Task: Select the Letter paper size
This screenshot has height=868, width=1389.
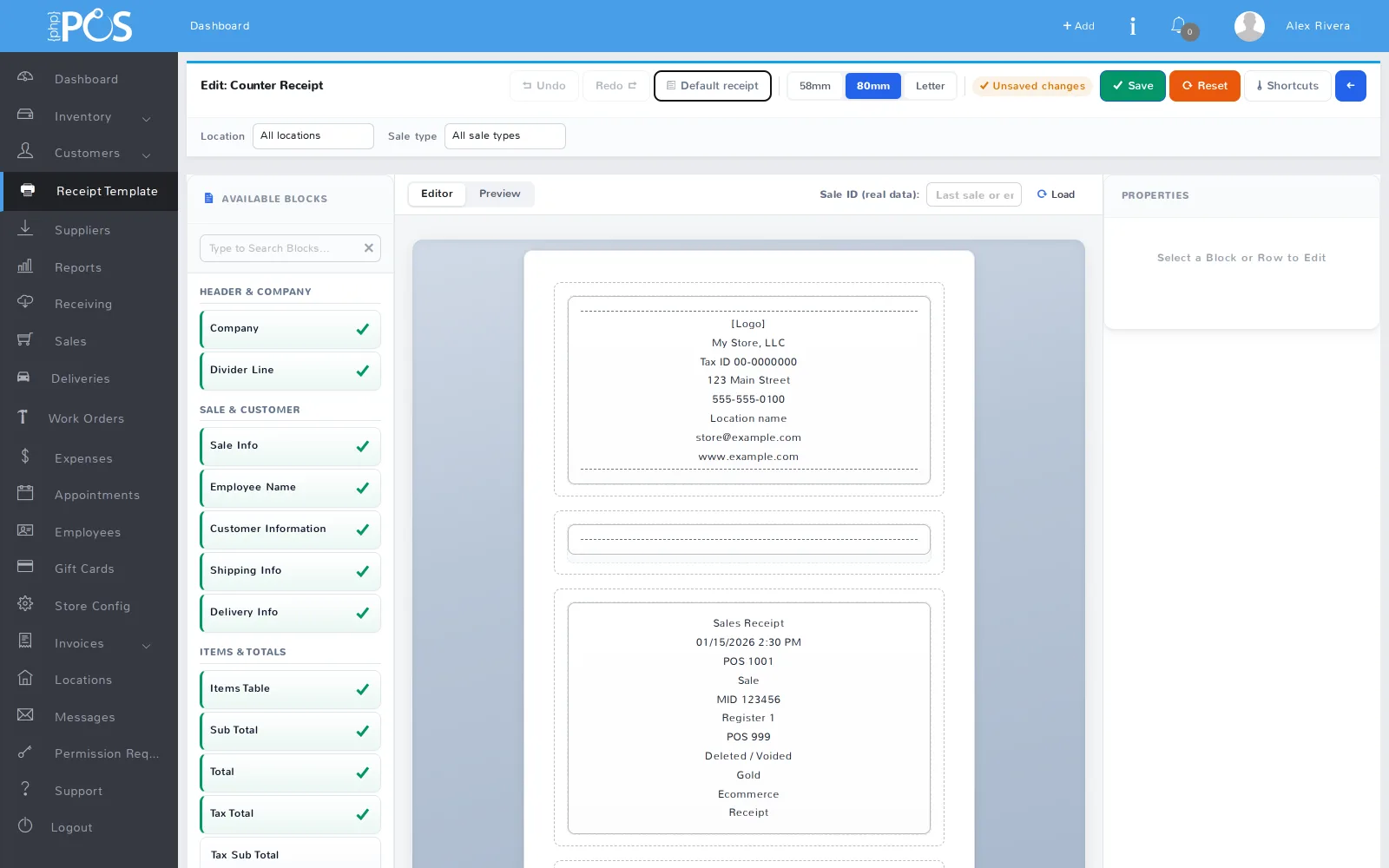Action: [x=930, y=86]
